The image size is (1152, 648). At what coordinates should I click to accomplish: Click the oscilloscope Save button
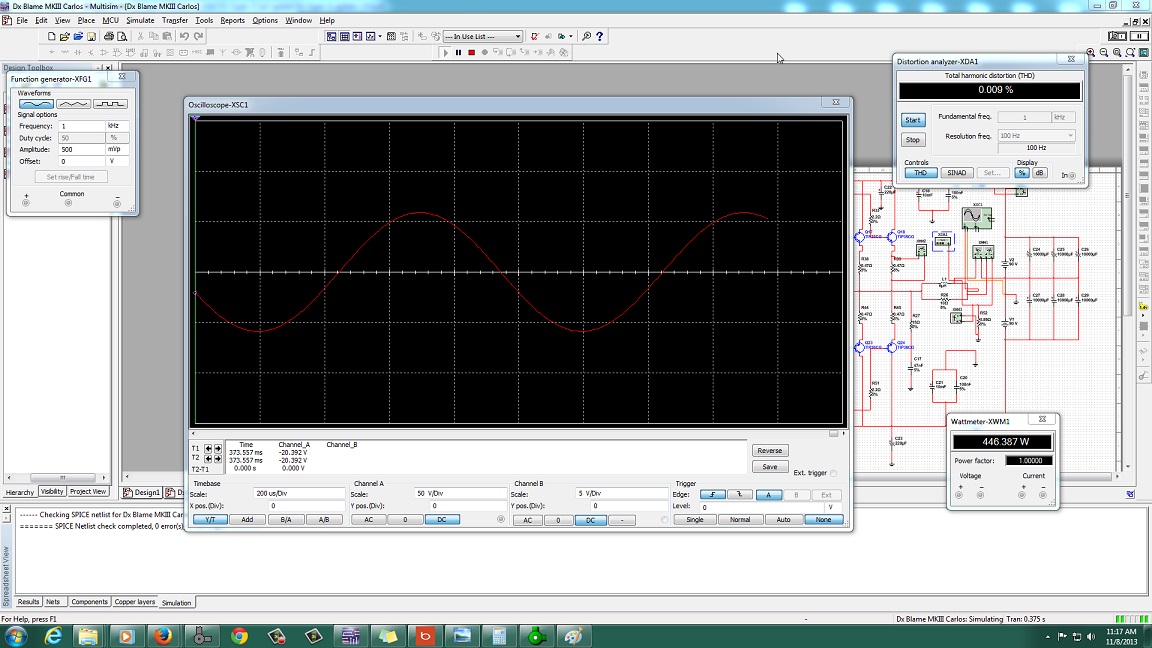coord(769,467)
